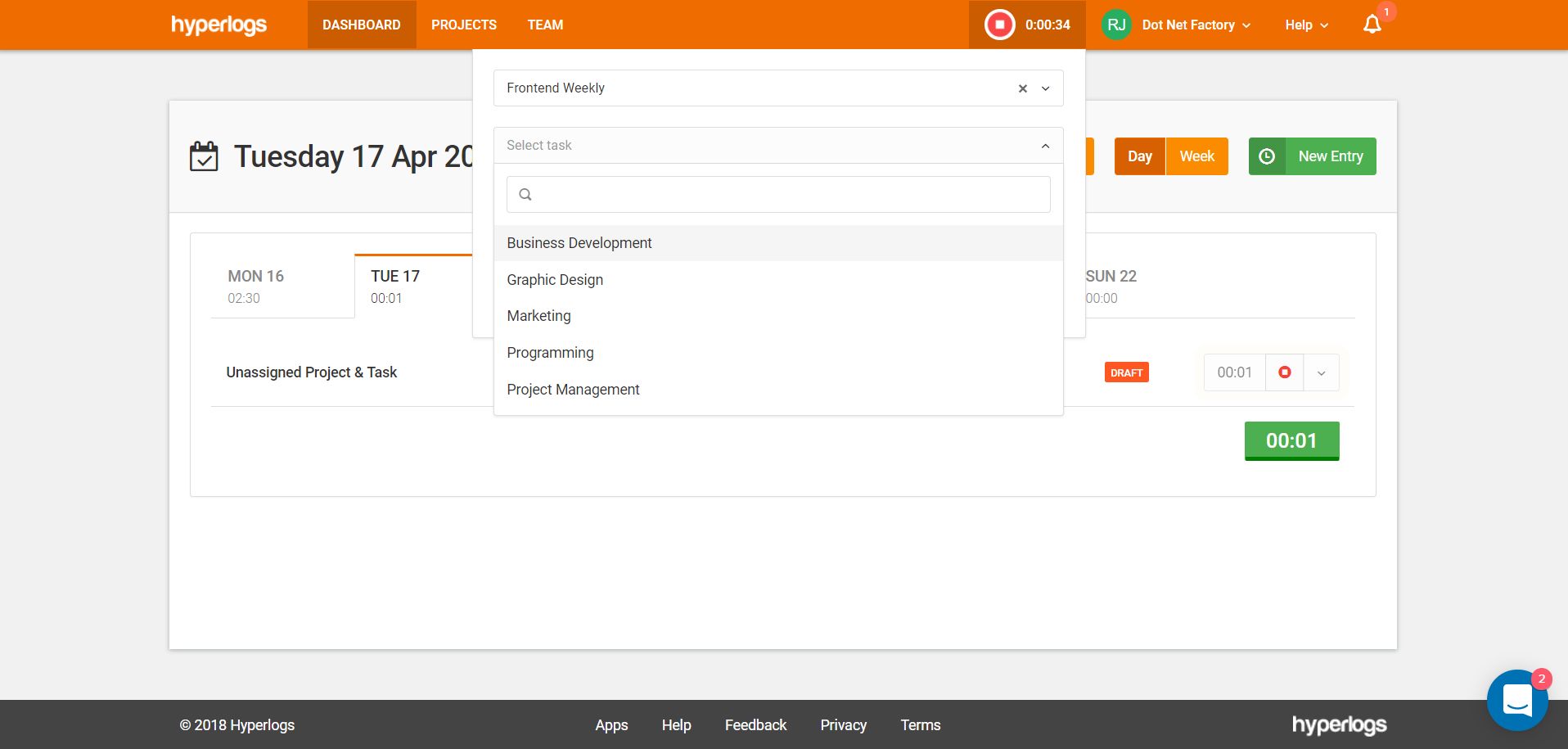The width and height of the screenshot is (1568, 749).
Task: Open the Intercom chat bubble
Action: click(x=1518, y=700)
